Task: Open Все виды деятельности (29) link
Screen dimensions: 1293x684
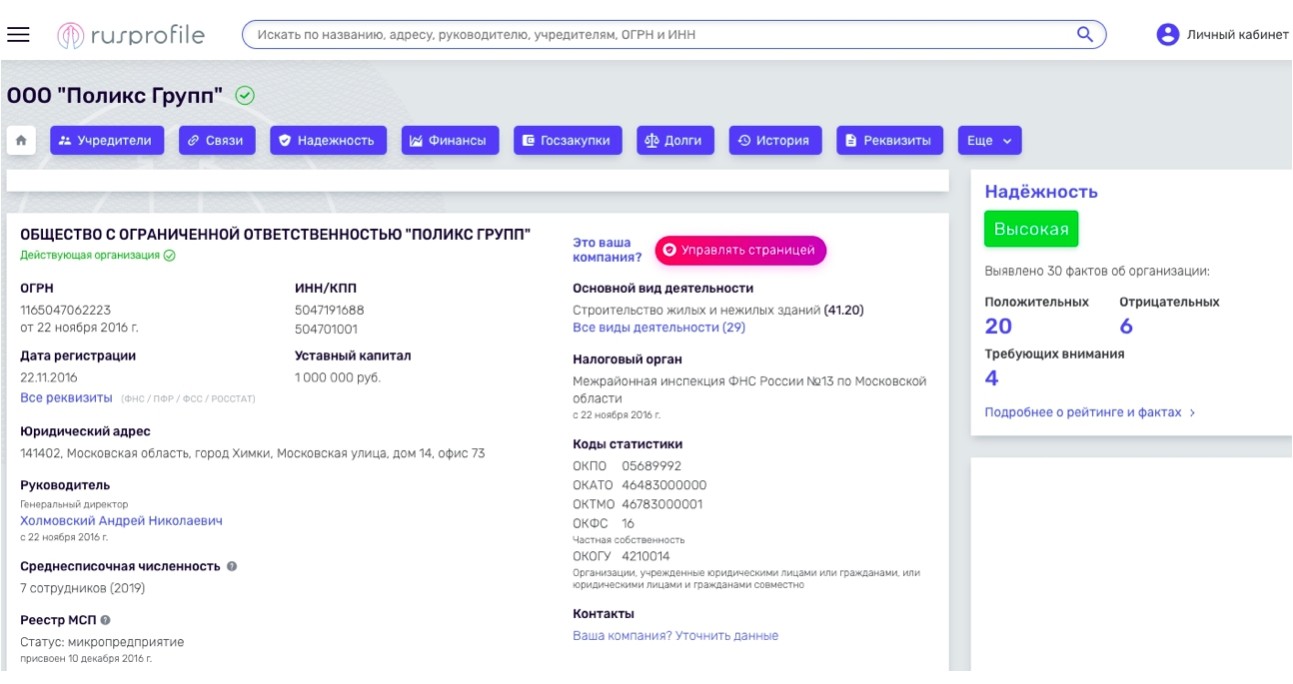Action: point(659,328)
